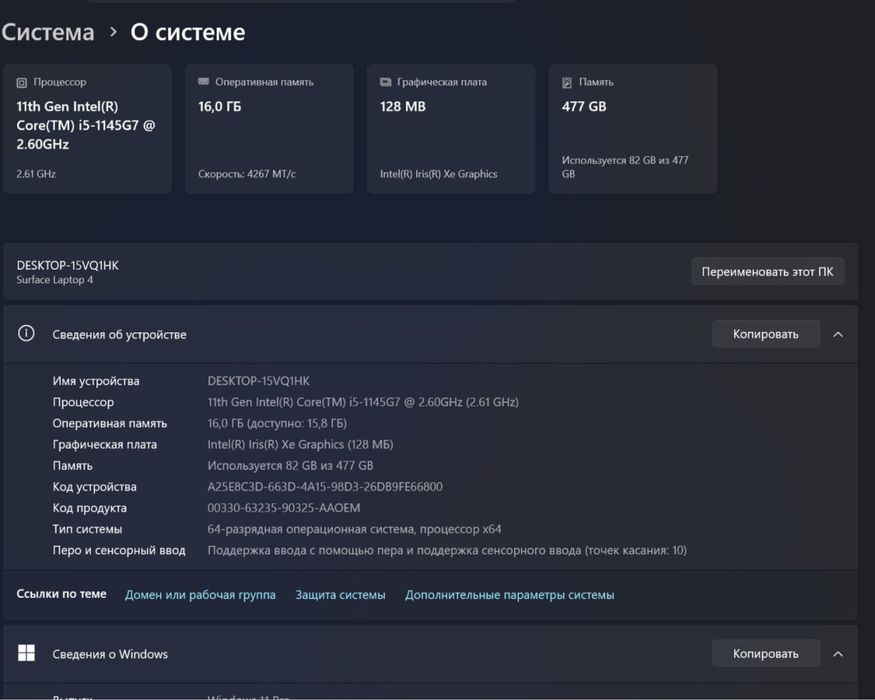
Task: Click Переименовать этот ПК button
Action: [x=767, y=272]
